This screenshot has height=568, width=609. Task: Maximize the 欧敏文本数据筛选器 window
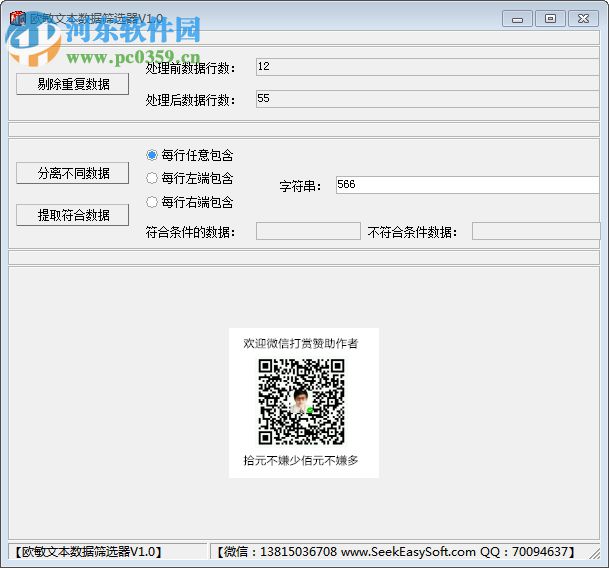tap(550, 19)
